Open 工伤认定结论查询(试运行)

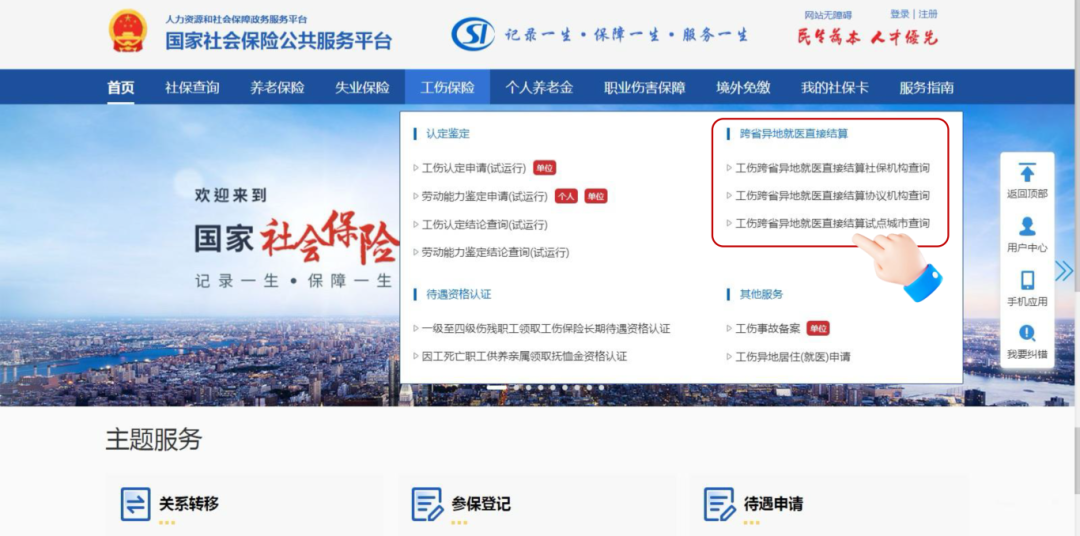[x=485, y=225]
